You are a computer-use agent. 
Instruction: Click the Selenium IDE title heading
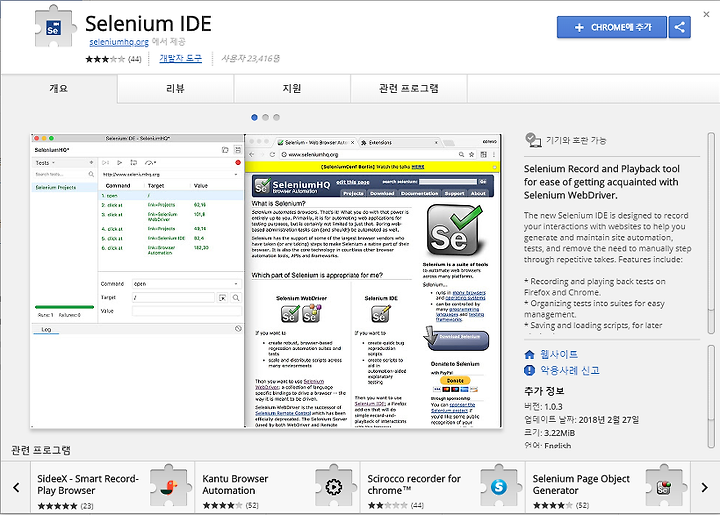click(148, 24)
